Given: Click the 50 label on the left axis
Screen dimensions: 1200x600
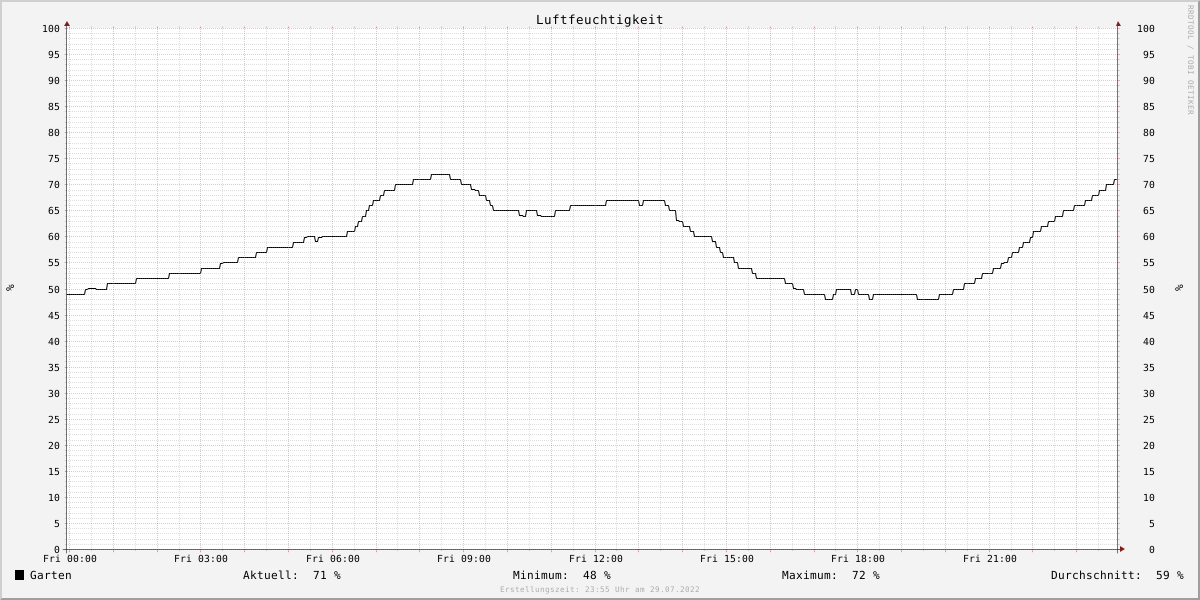Looking at the screenshot, I should click(x=54, y=290).
